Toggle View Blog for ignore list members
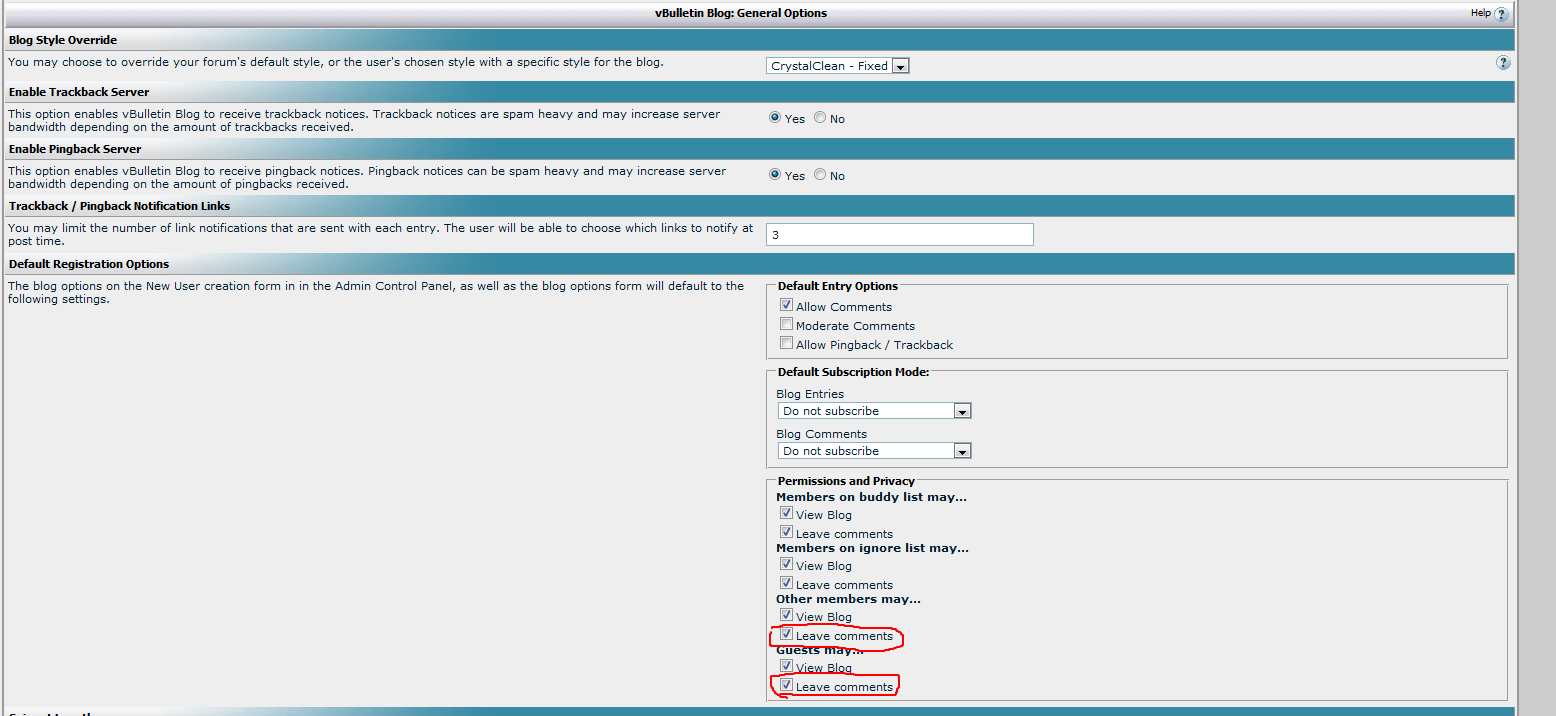This screenshot has height=716, width=1556. [786, 564]
